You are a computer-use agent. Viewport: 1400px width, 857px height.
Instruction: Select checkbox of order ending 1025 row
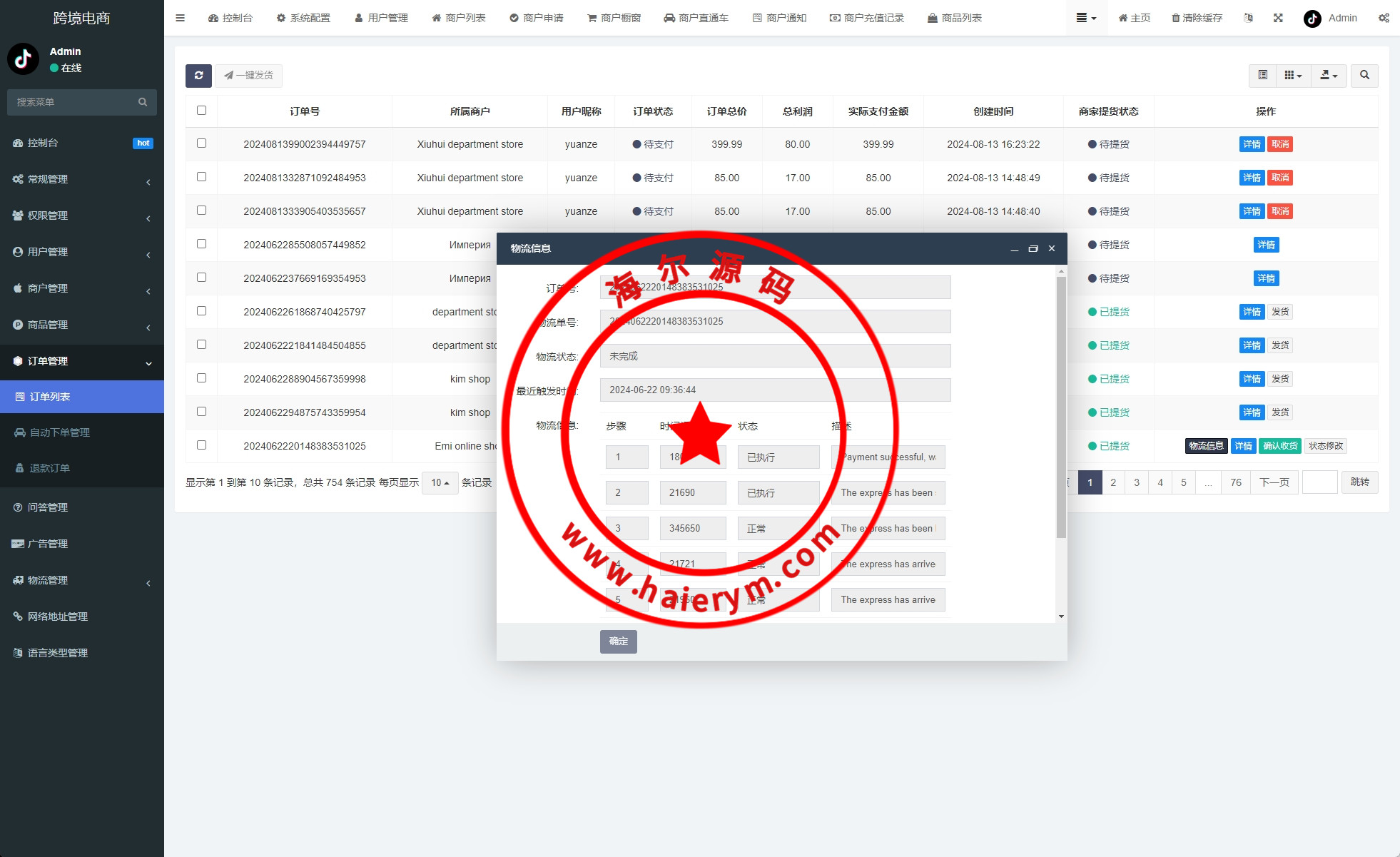201,445
